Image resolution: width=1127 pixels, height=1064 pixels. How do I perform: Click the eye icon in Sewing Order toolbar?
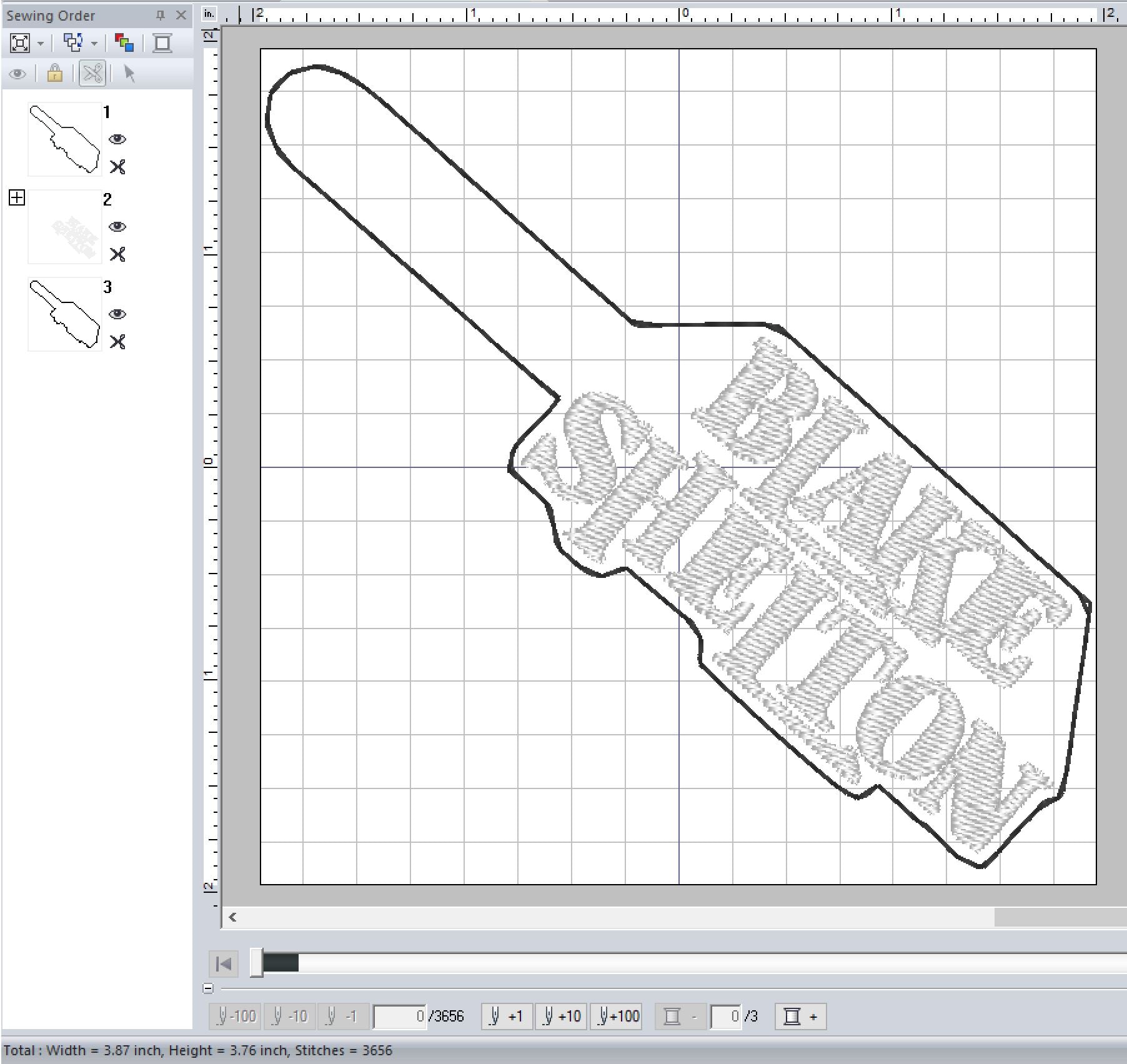click(17, 74)
